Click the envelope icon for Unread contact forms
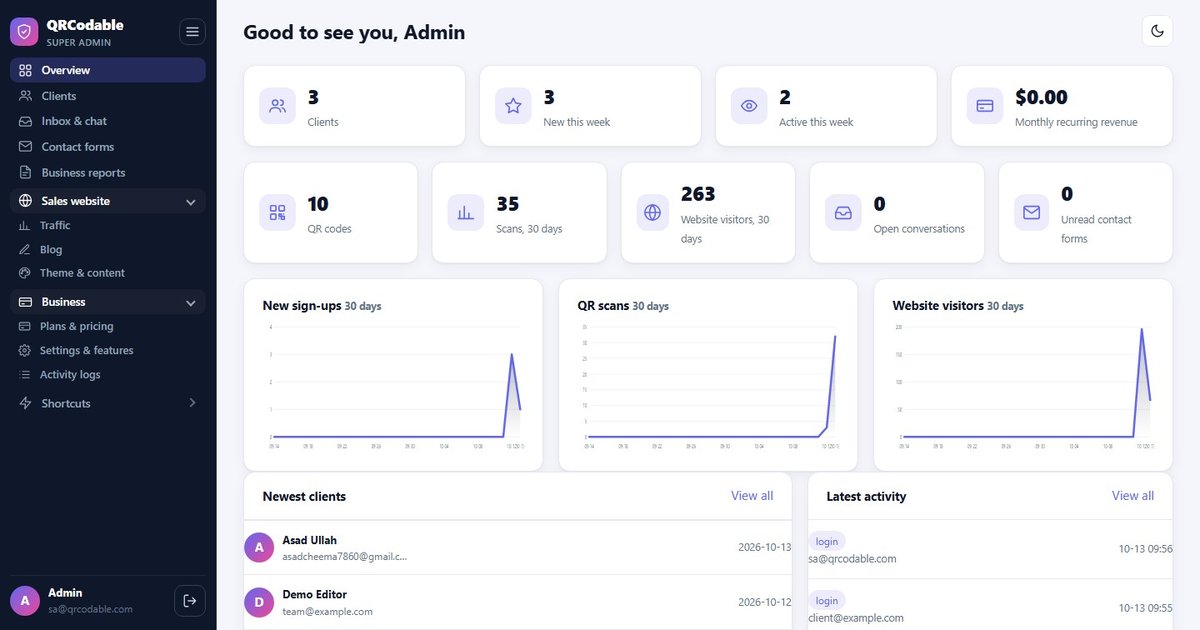This screenshot has height=630, width=1200. pos(1032,213)
